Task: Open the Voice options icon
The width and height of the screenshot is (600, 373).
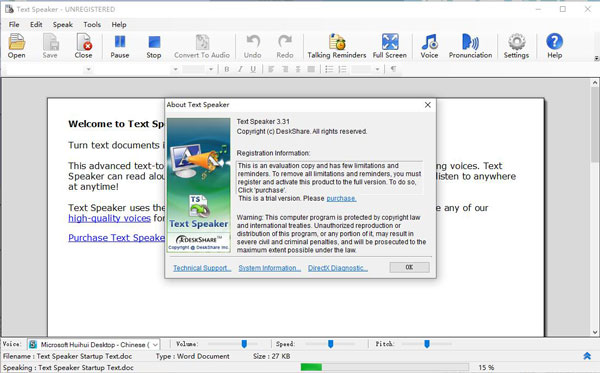Action: [x=429, y=46]
